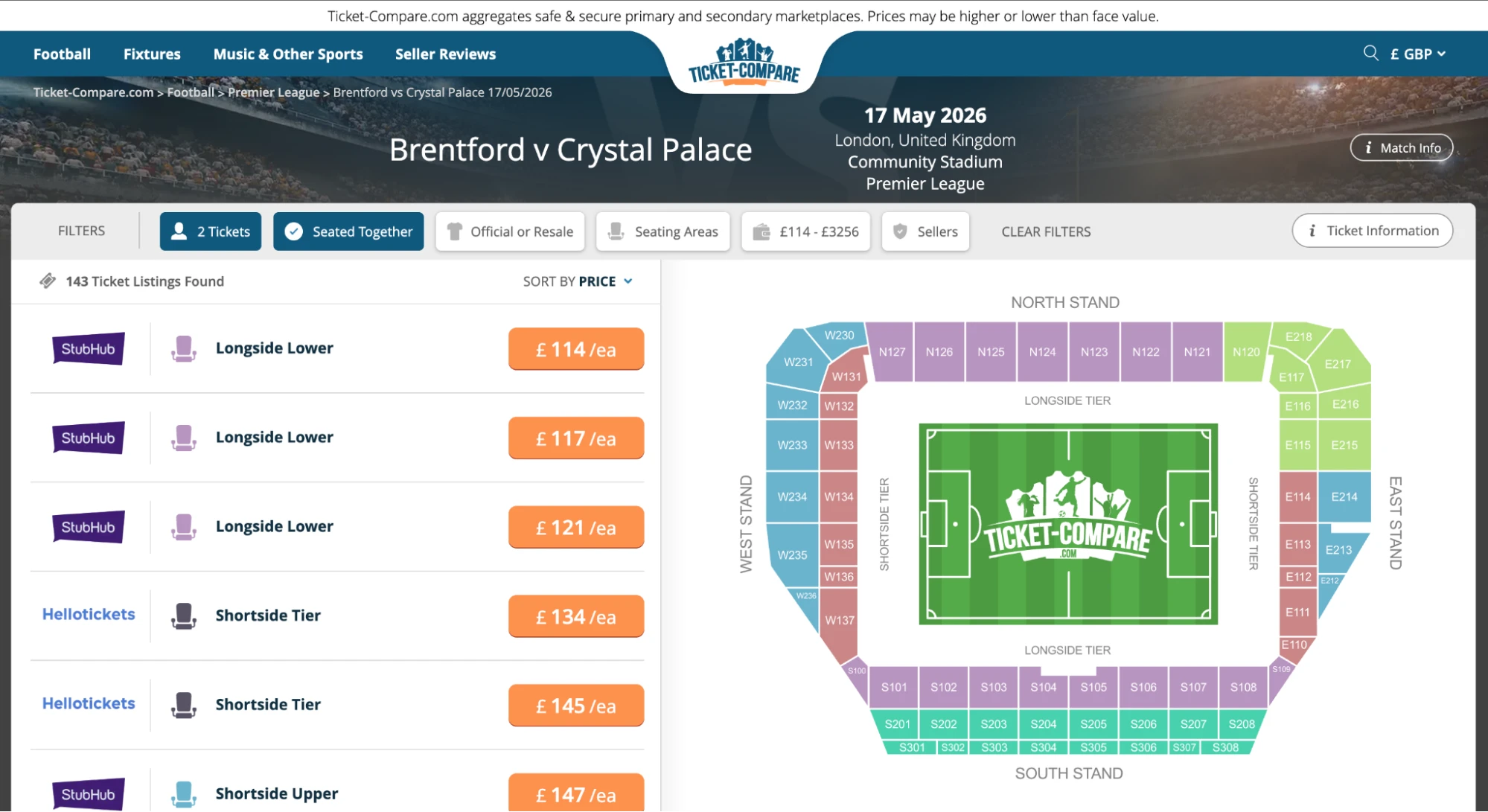Select the Fixtures menu item
Image resolution: width=1488 pixels, height=812 pixels.
coord(152,53)
